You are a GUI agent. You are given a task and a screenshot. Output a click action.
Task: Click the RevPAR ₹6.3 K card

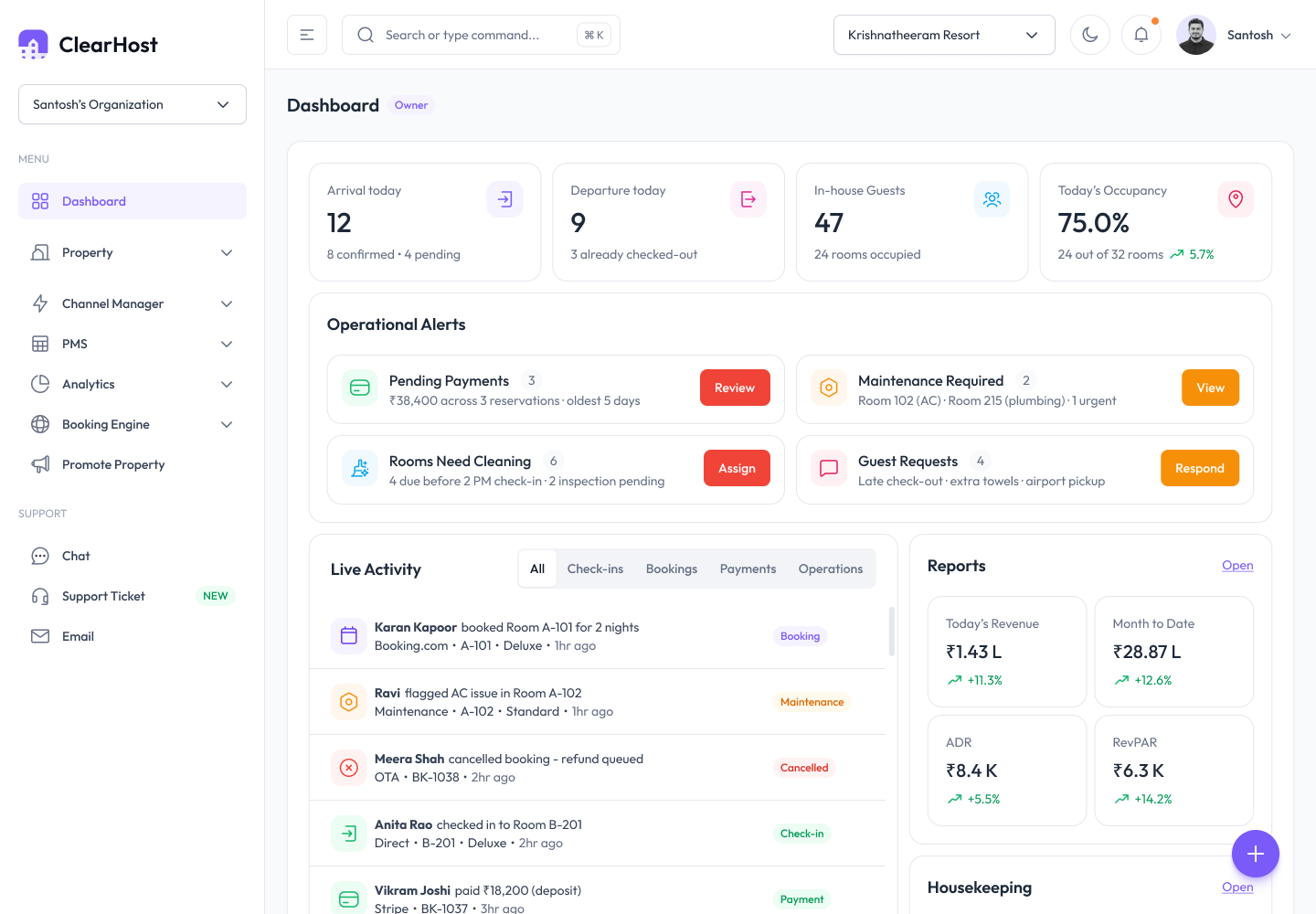tap(1174, 771)
